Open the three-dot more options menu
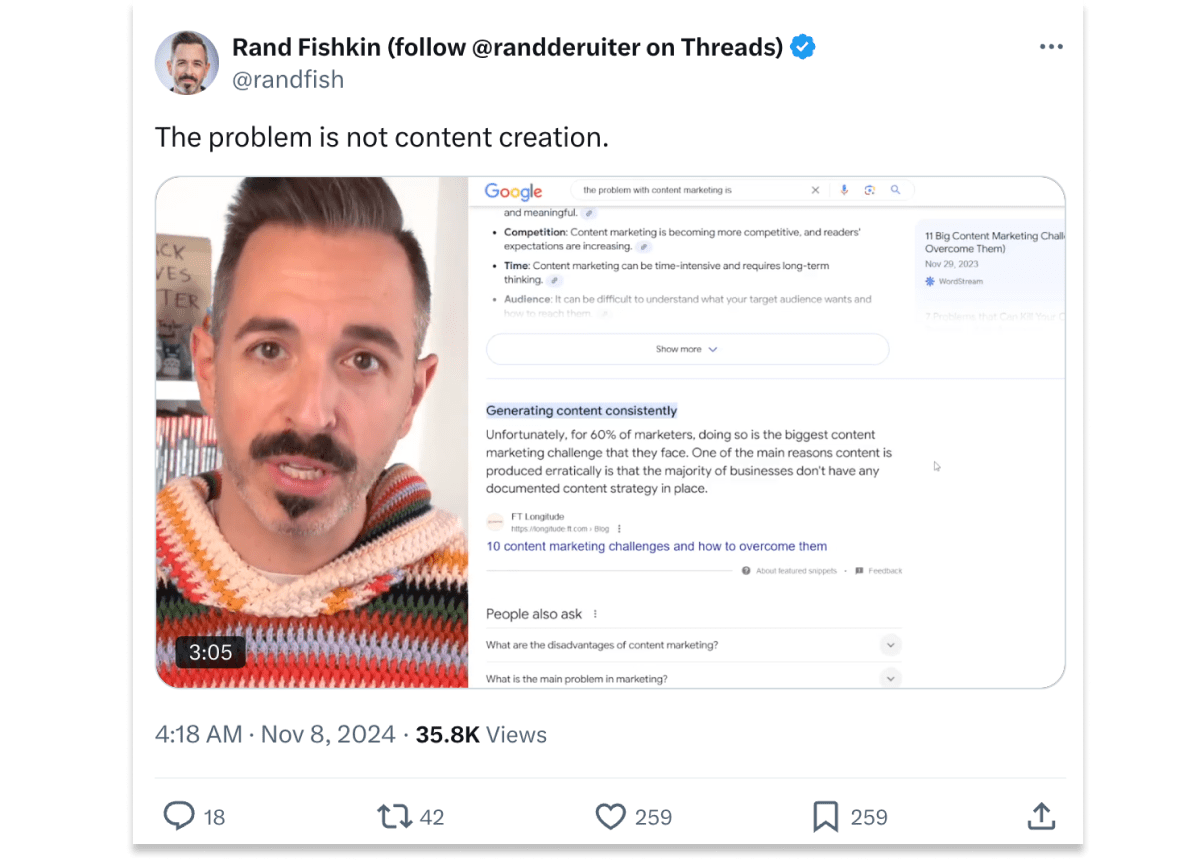The width and height of the screenshot is (1200, 860). point(1051,47)
